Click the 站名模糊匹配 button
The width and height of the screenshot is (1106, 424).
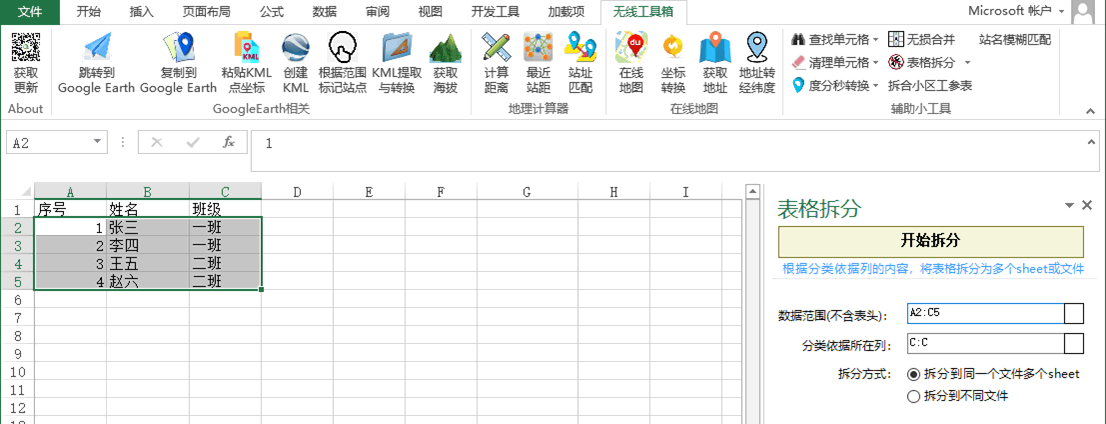pyautogui.click(x=1014, y=40)
